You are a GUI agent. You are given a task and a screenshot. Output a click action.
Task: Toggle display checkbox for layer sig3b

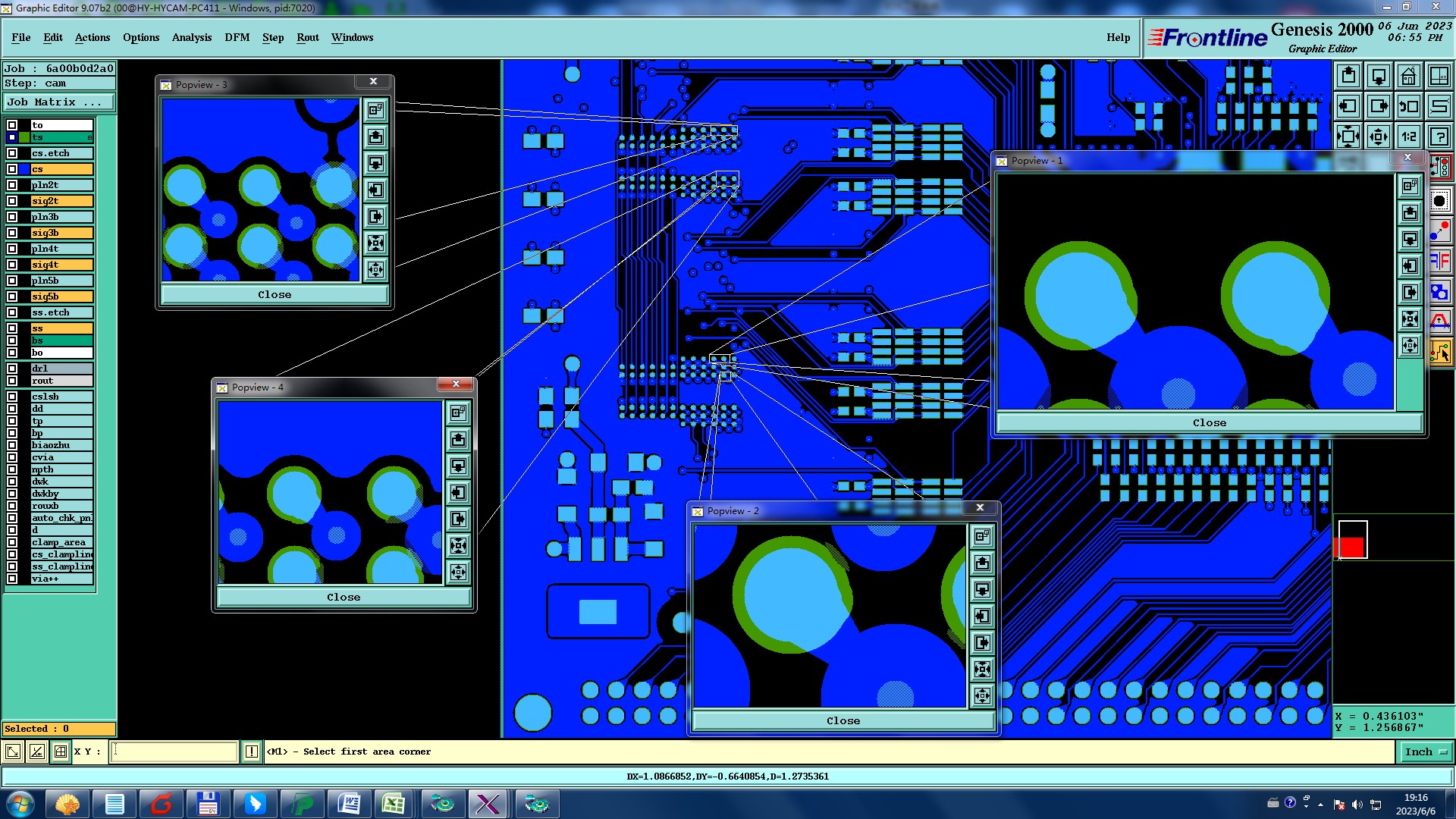pyautogui.click(x=12, y=233)
